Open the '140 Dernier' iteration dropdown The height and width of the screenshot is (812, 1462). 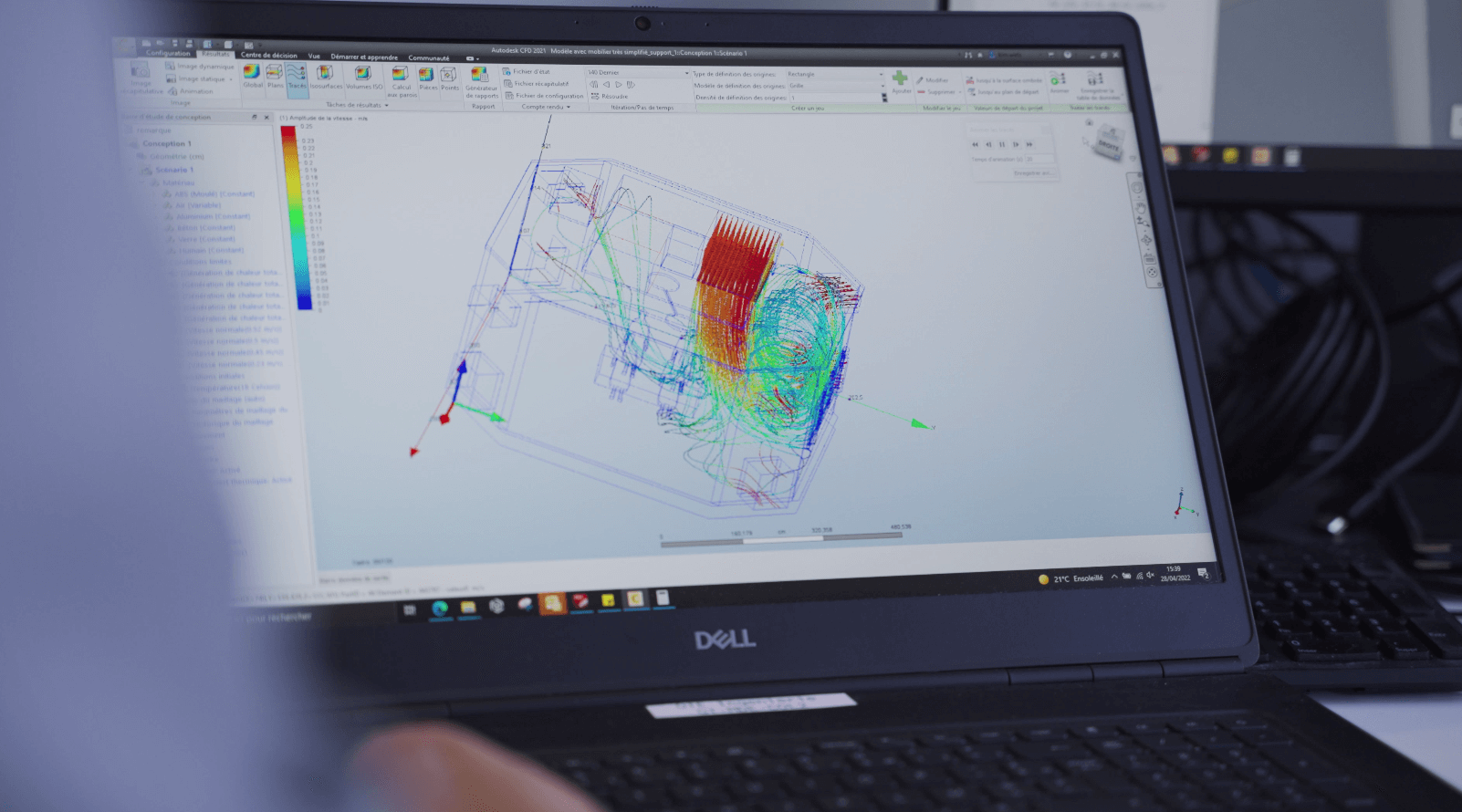638,72
